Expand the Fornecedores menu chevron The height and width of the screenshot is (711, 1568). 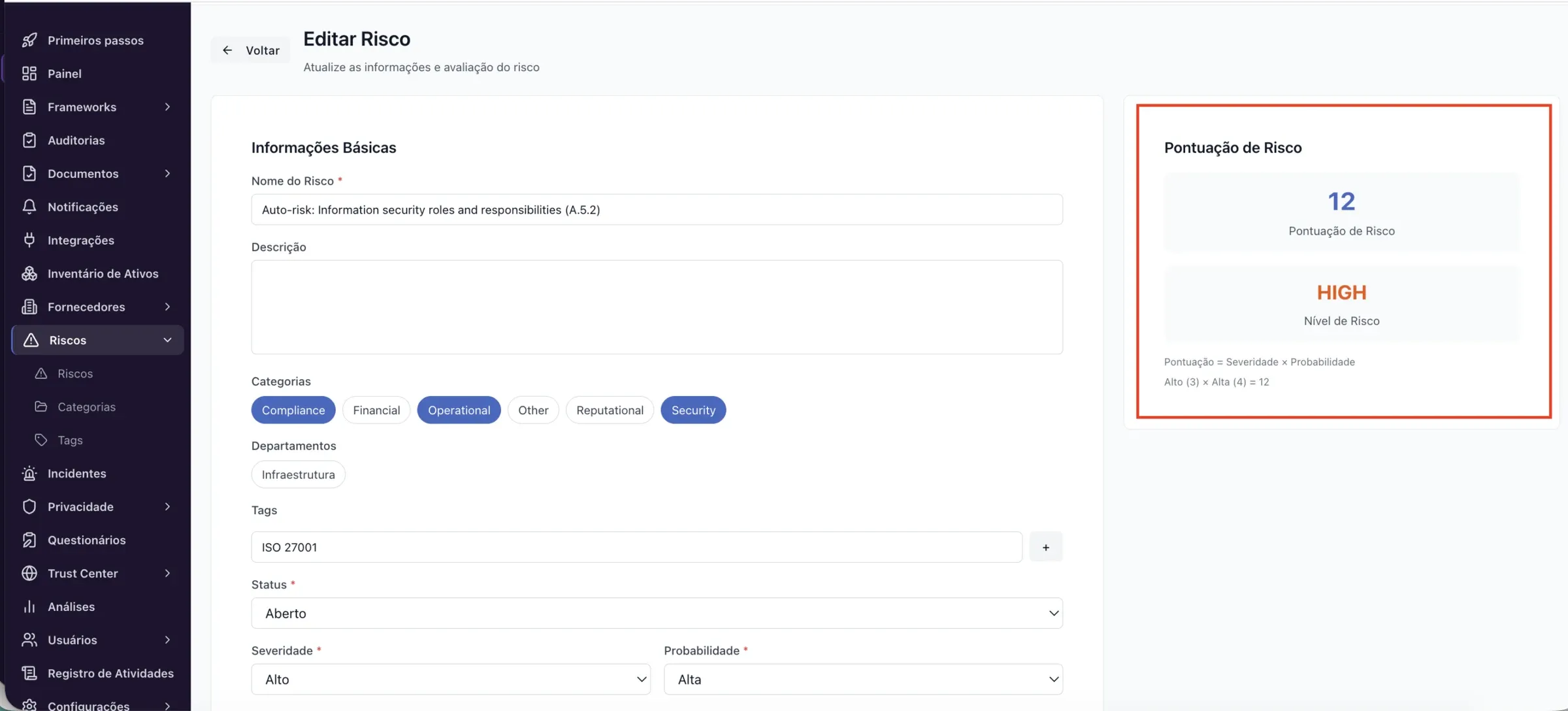167,307
